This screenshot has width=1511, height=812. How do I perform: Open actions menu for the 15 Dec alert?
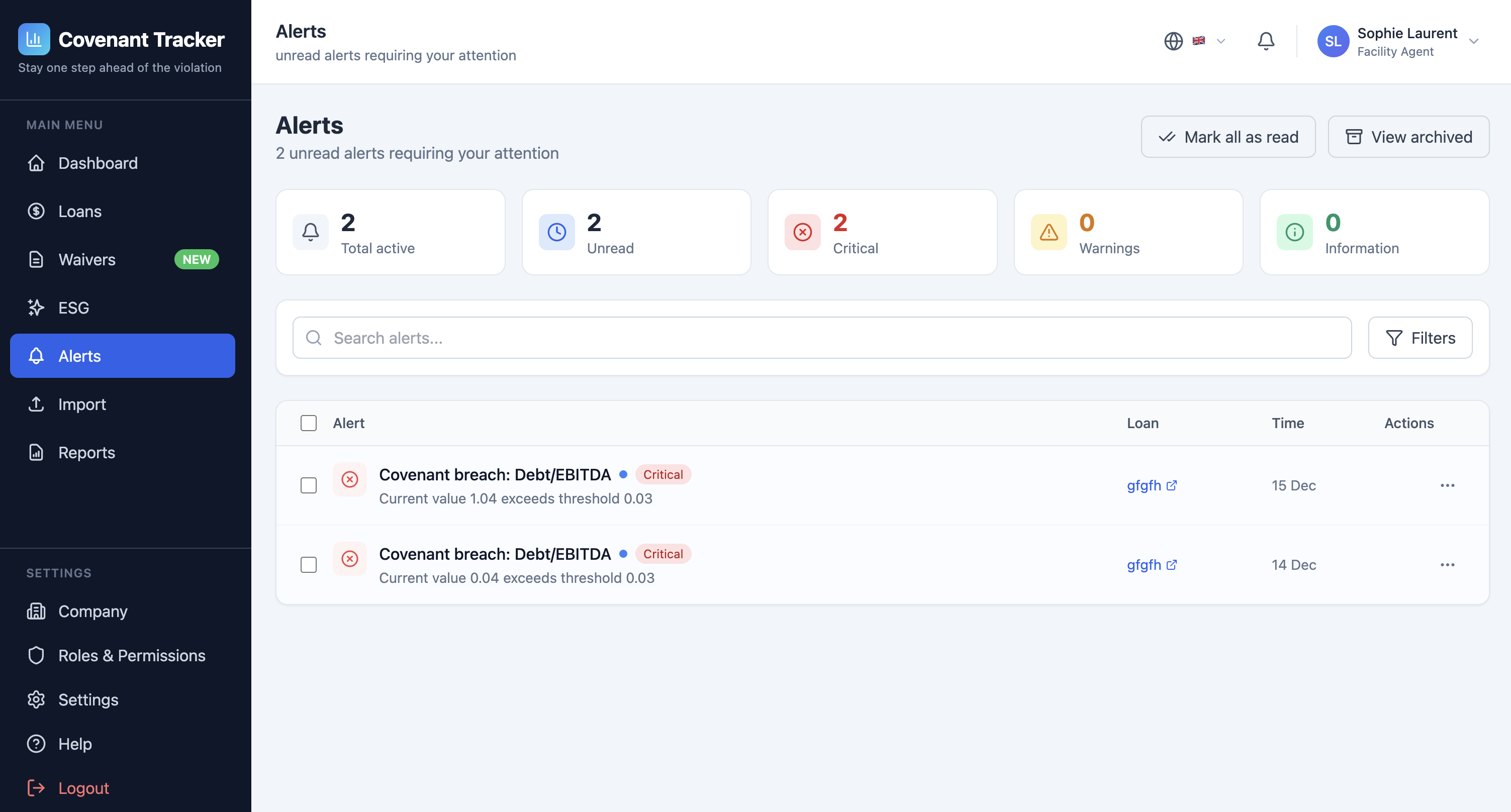(1447, 485)
